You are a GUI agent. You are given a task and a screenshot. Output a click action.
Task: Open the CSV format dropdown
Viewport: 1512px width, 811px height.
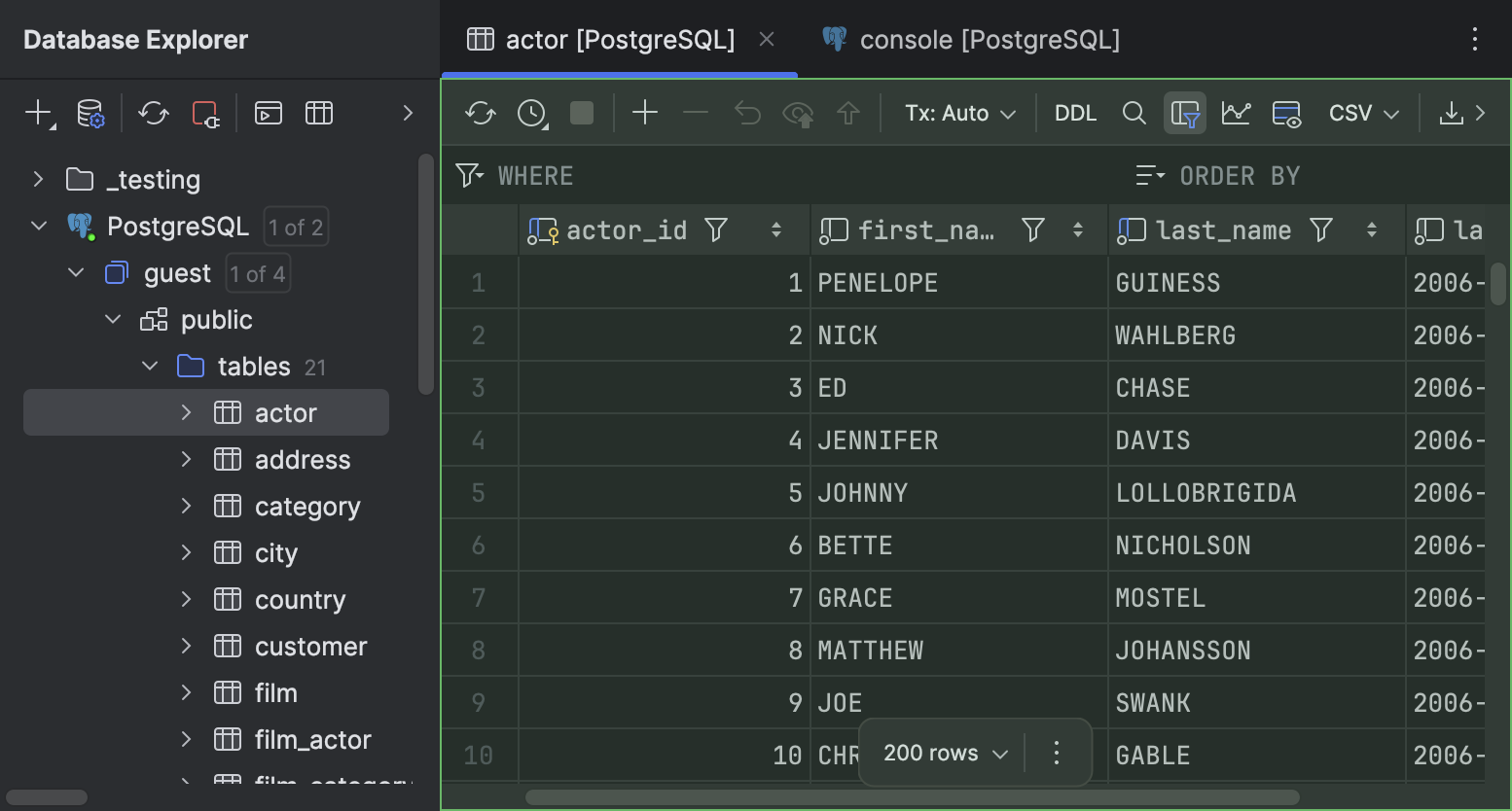(1364, 113)
